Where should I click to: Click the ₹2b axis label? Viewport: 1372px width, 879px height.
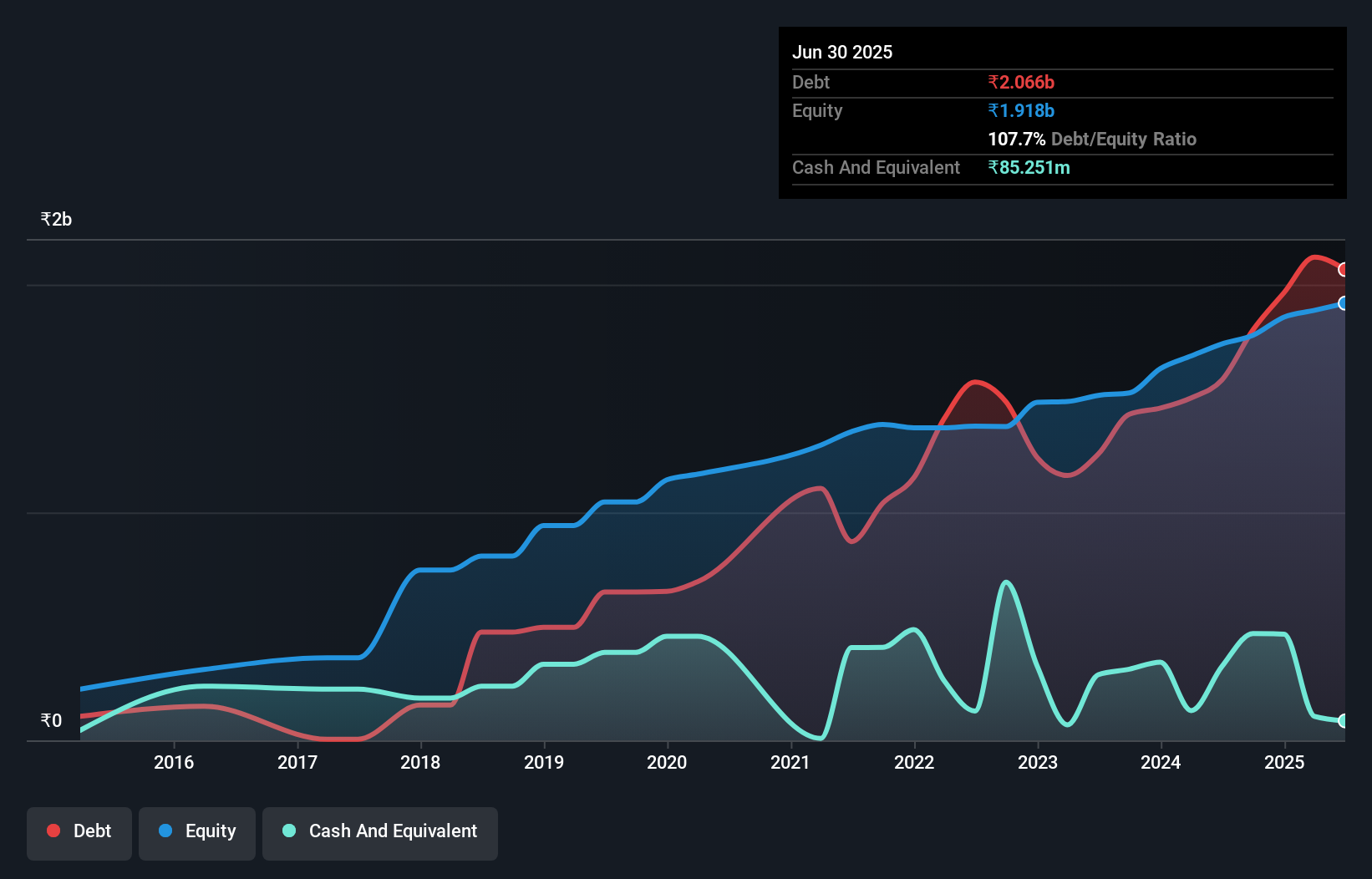pos(56,218)
